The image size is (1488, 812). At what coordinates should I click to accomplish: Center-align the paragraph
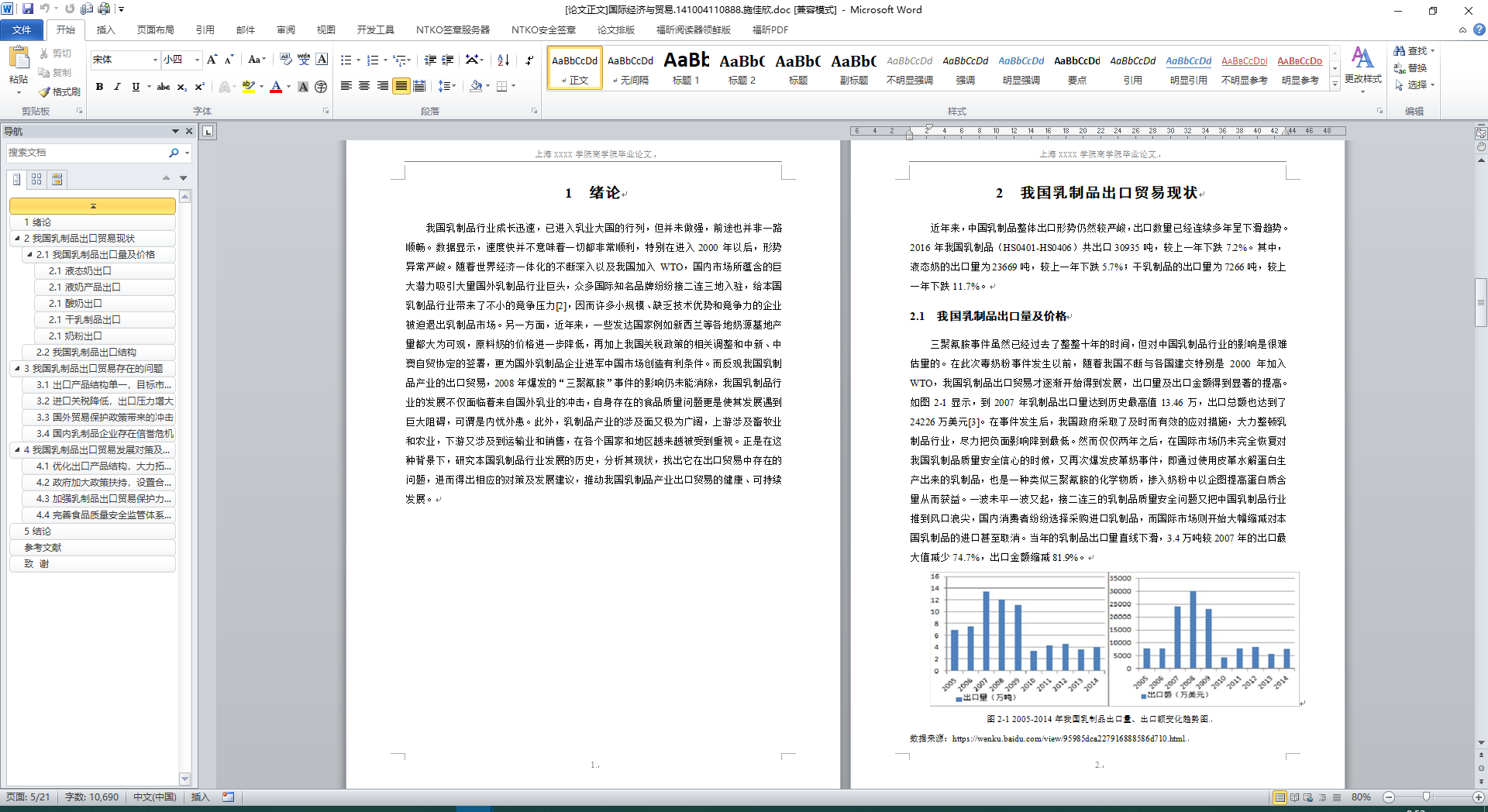click(364, 86)
